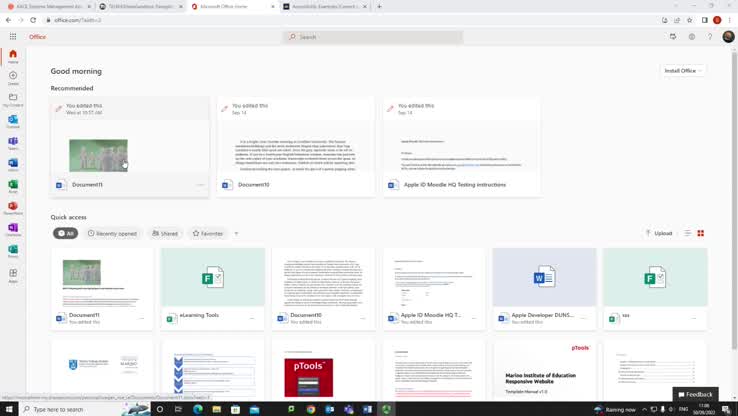Viewport: 738px width, 416px height.
Task: Click the Office search box
Action: (373, 37)
